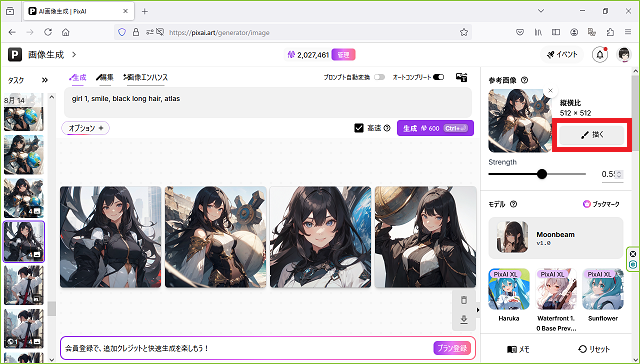Open the 管理 credits button
Screen dimensions: 640x364
pos(343,54)
